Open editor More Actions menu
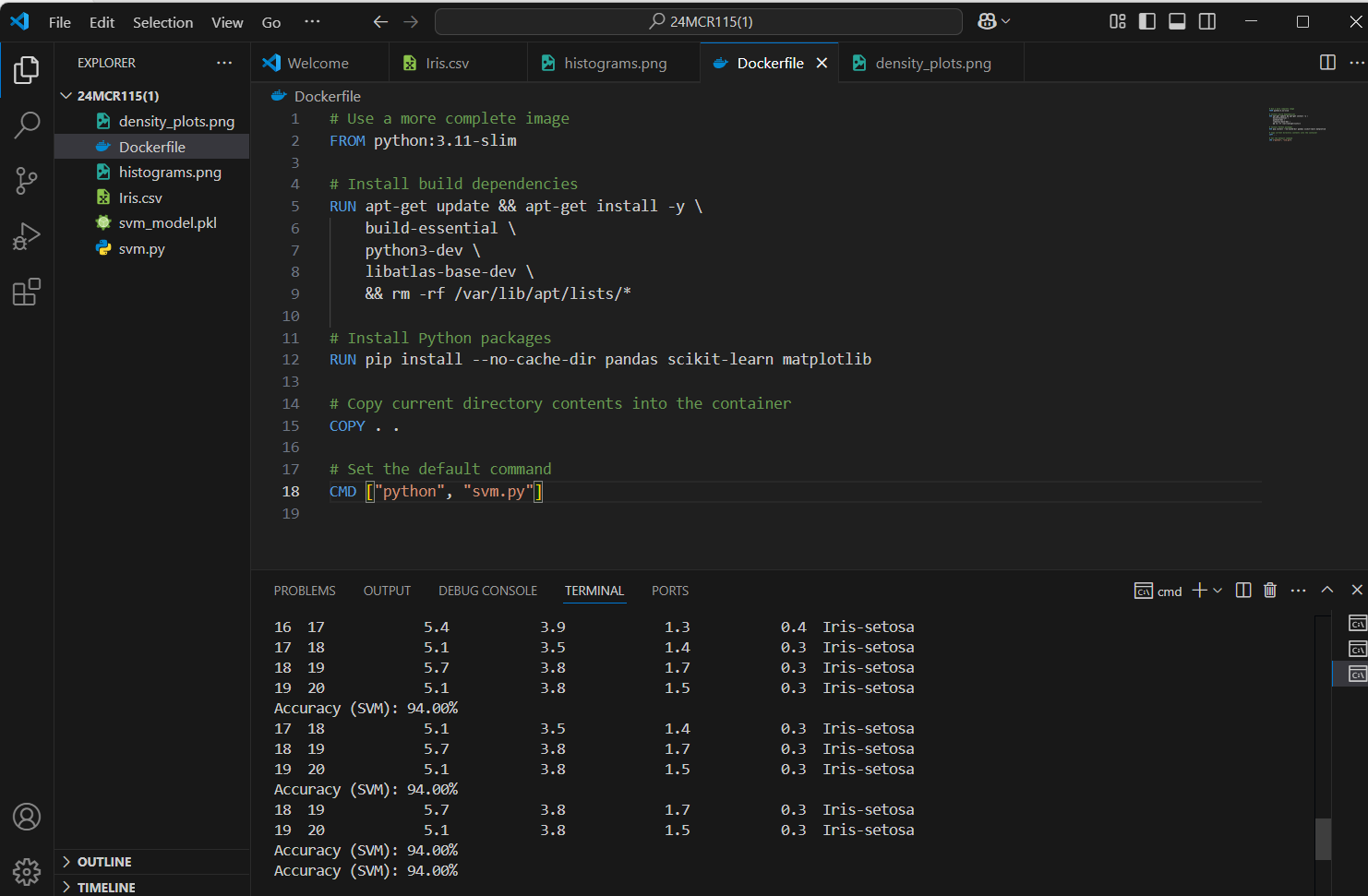Screen dimensions: 1368x896 [1357, 63]
